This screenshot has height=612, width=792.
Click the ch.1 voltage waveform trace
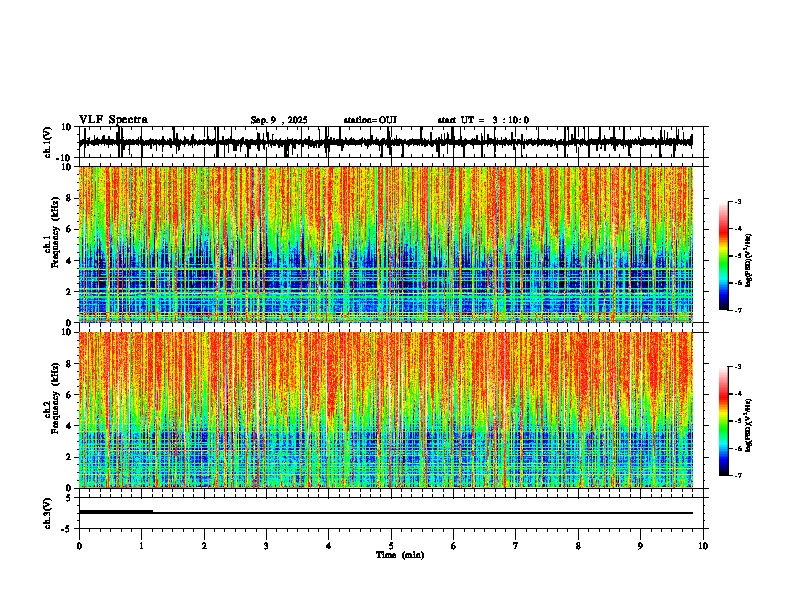385,142
